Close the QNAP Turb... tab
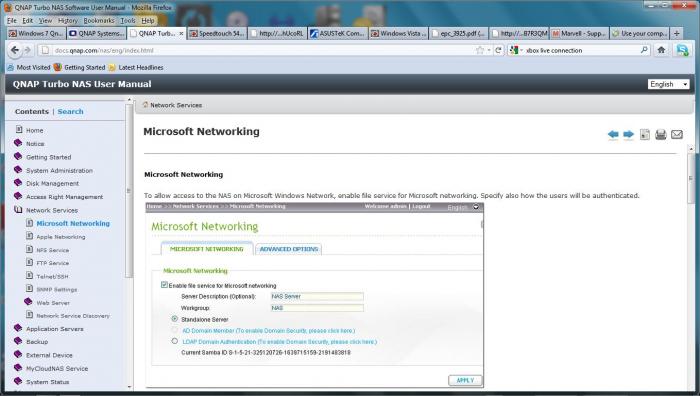The image size is (700, 396). pyautogui.click(x=181, y=33)
